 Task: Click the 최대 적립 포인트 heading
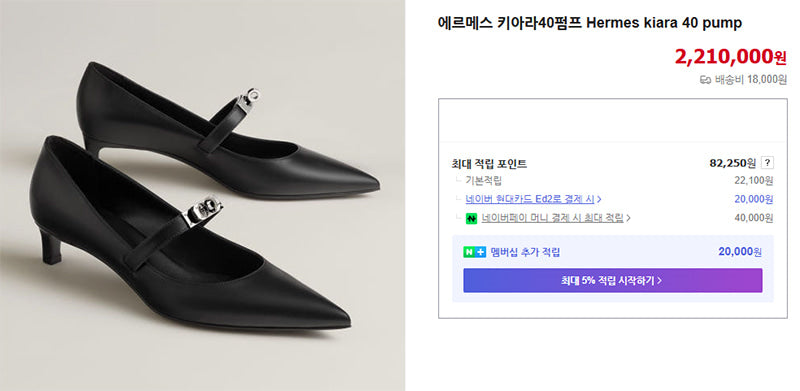pyautogui.click(x=489, y=164)
